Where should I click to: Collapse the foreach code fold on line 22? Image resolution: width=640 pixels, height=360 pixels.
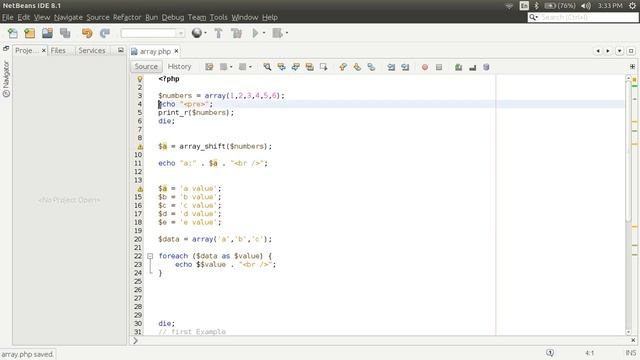tap(150, 256)
